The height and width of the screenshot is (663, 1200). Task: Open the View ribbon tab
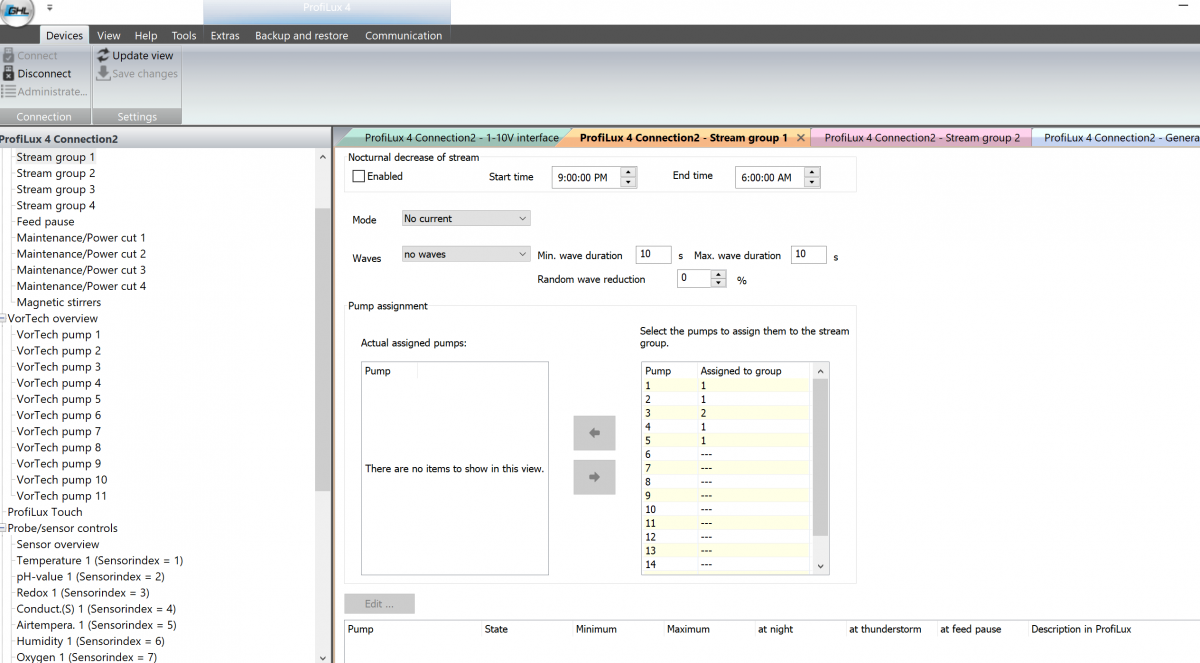(109, 35)
